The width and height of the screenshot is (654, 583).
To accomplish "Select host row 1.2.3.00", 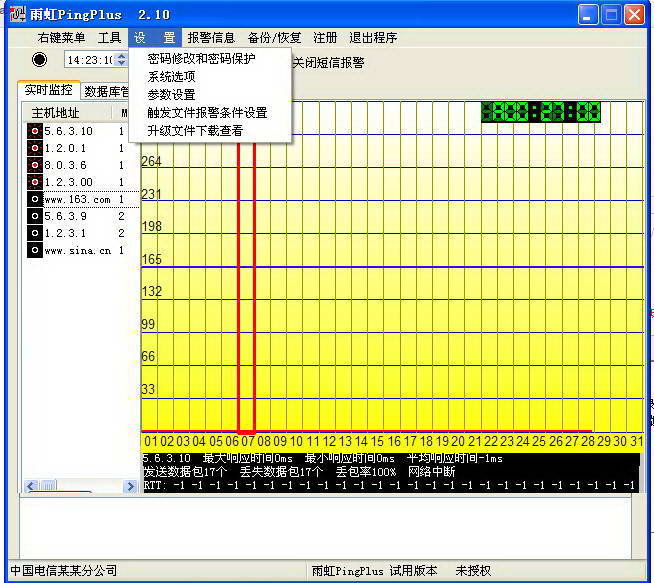I will 81,182.
